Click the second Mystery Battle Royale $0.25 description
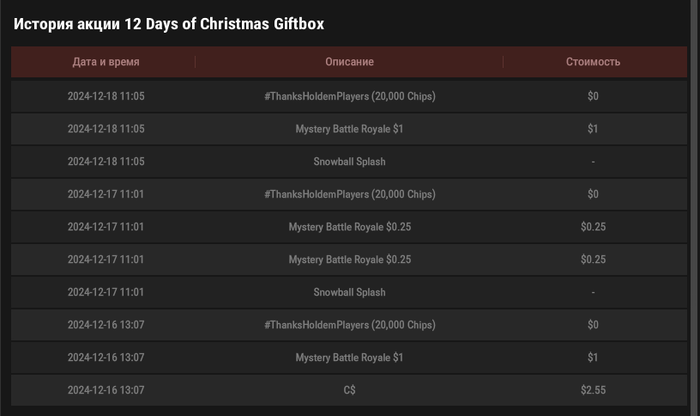 pos(349,260)
